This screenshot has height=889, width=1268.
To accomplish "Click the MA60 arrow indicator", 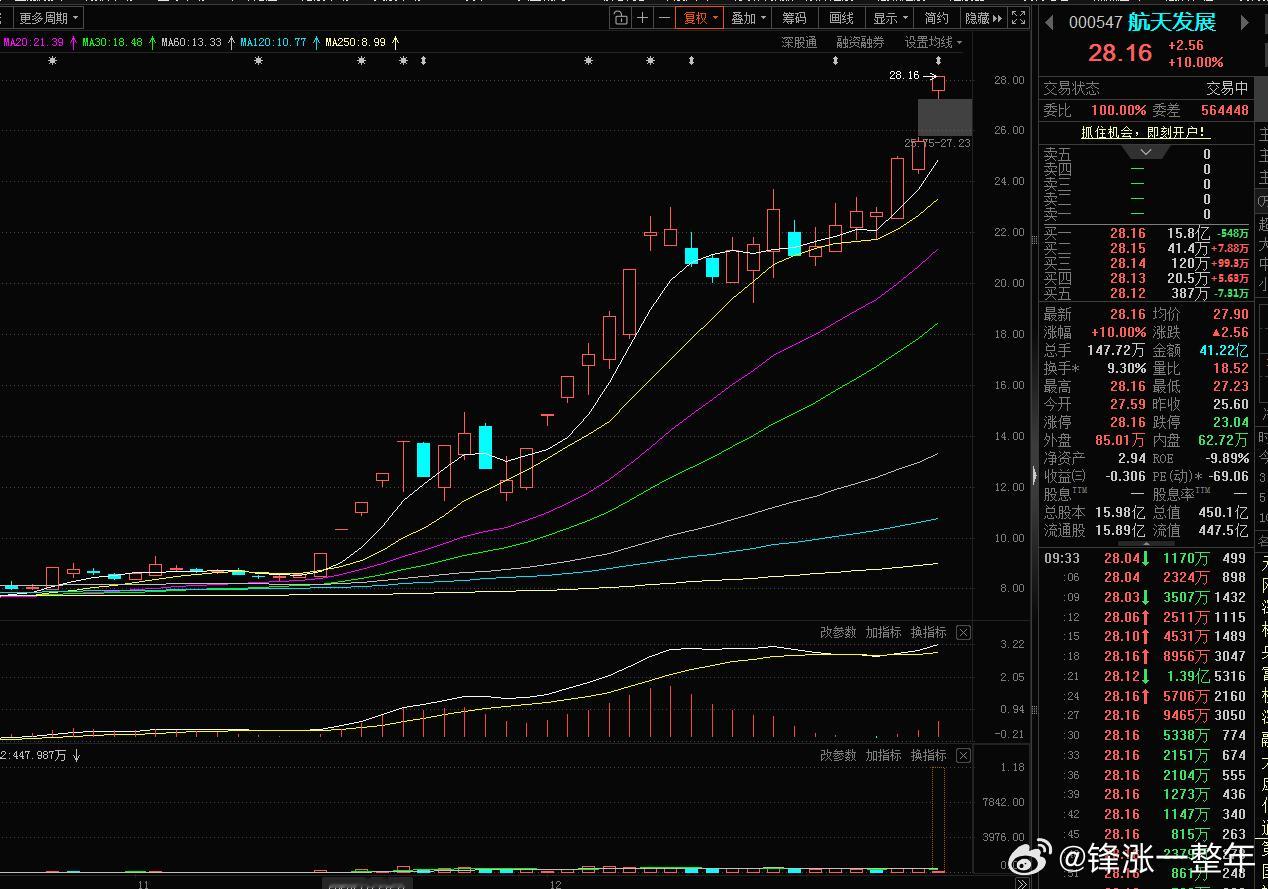I will click(231, 42).
